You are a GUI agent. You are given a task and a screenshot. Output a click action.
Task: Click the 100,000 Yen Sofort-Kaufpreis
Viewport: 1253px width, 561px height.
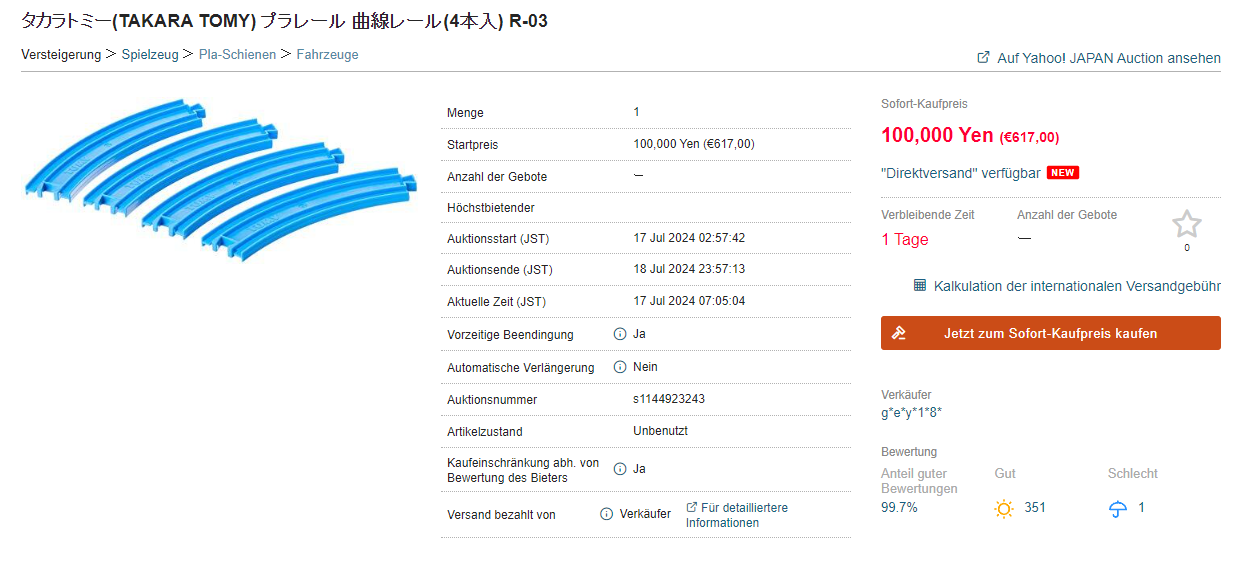[937, 136]
